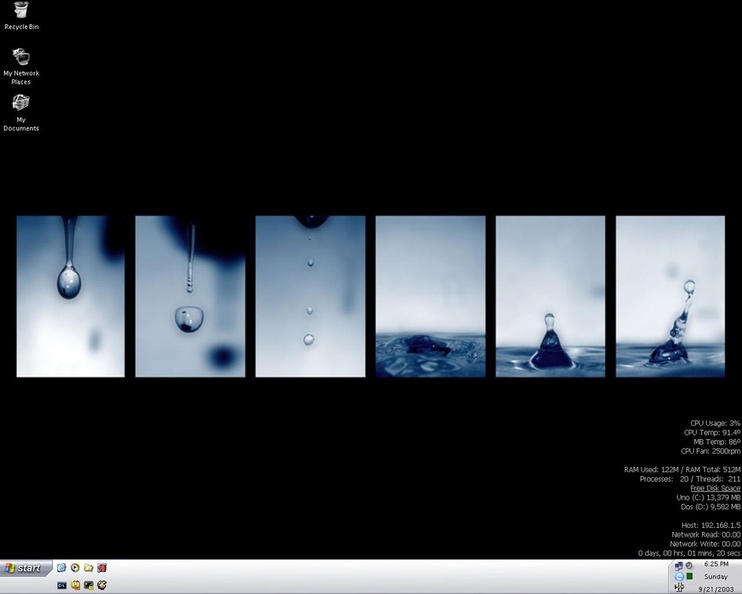Click the yellow smiley messenger quick launch icon
Screen dimensions: 742x594
click(75, 585)
